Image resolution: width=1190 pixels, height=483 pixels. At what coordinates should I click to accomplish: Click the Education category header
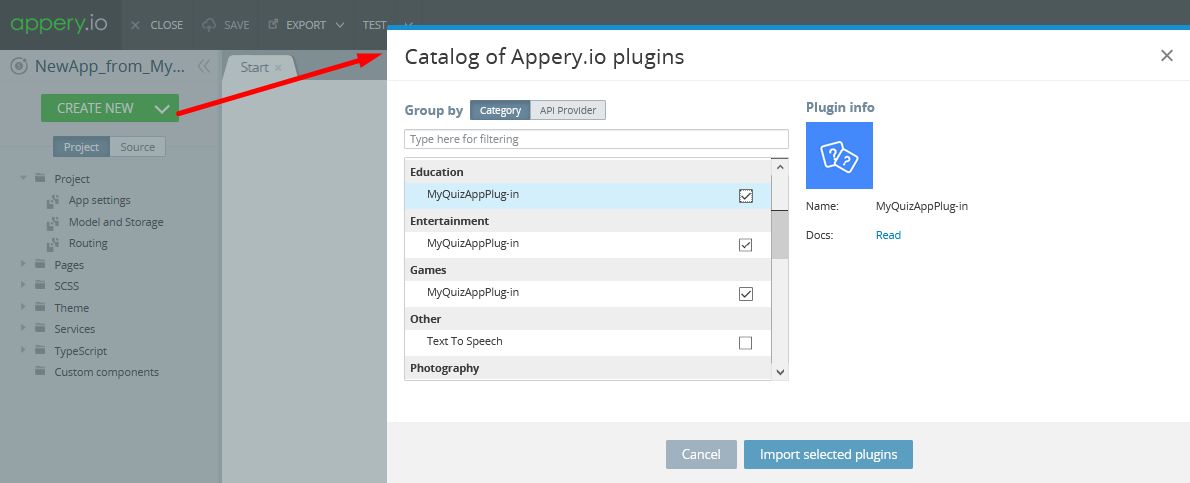pyautogui.click(x=588, y=172)
